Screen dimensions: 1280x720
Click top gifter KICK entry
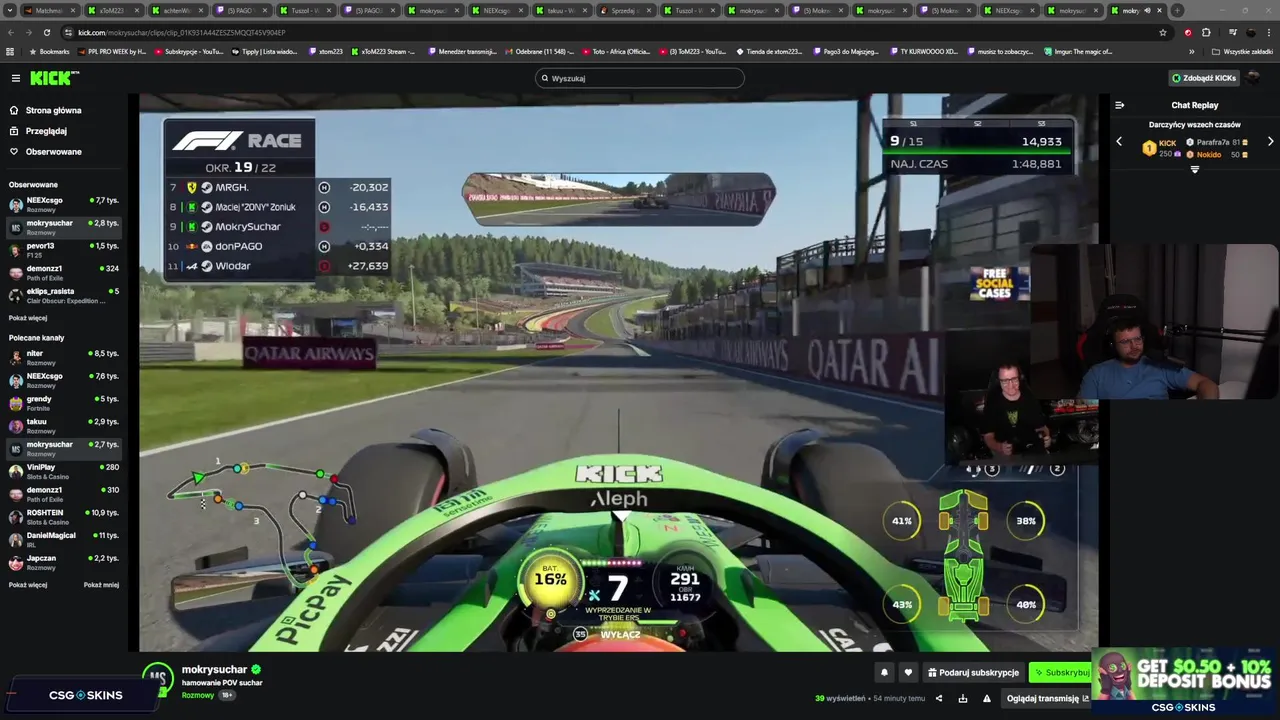pyautogui.click(x=1160, y=148)
